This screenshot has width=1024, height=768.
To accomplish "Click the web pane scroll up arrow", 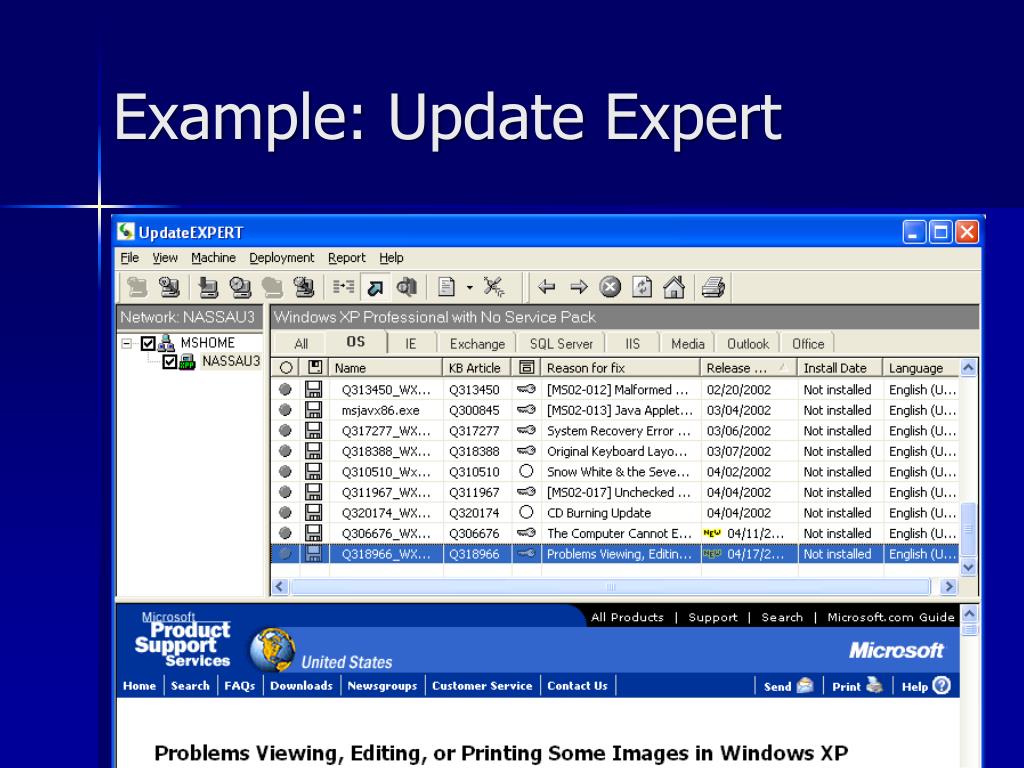I will tap(969, 614).
